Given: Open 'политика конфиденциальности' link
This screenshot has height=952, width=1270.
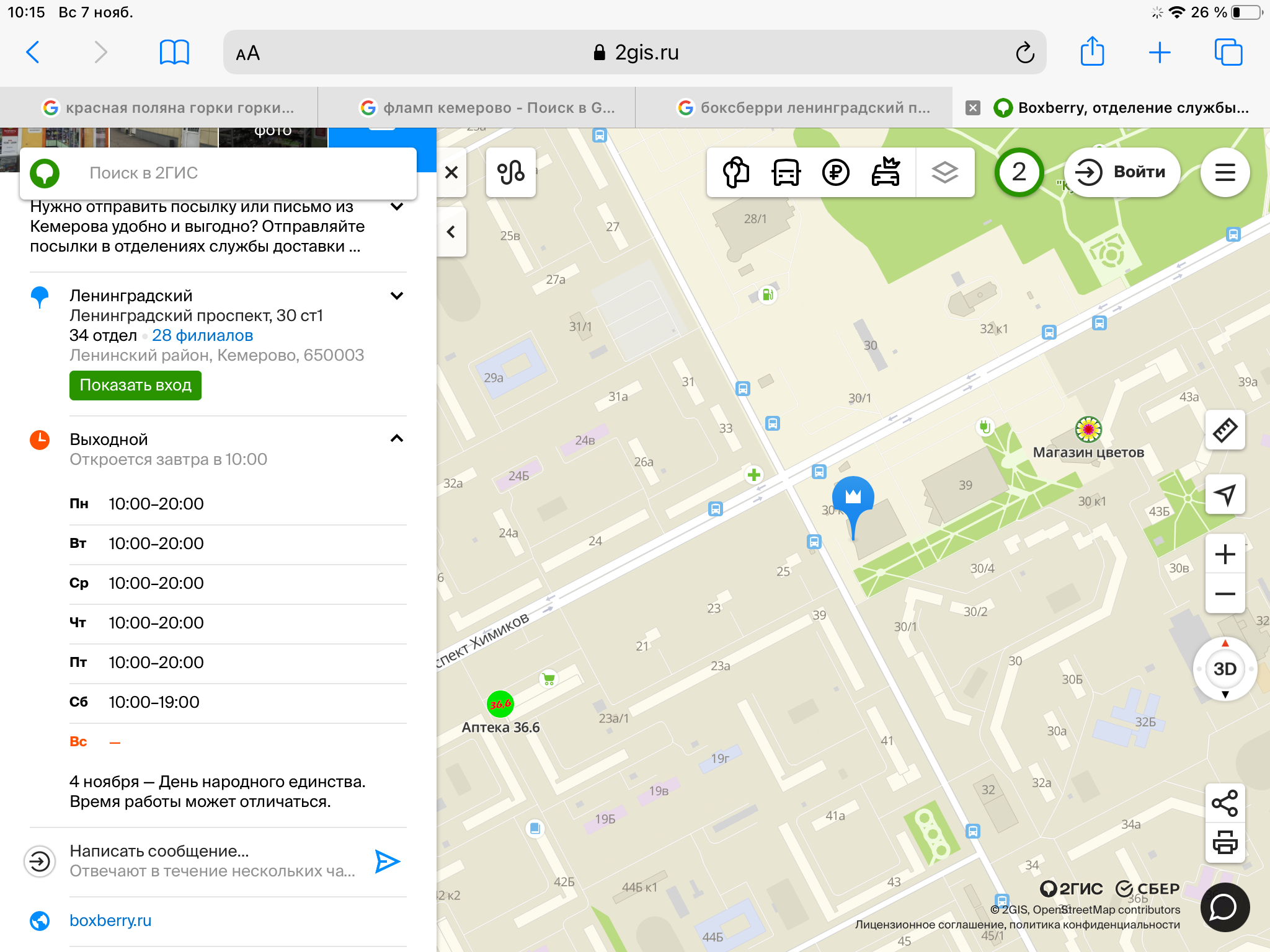Looking at the screenshot, I should [x=1095, y=925].
